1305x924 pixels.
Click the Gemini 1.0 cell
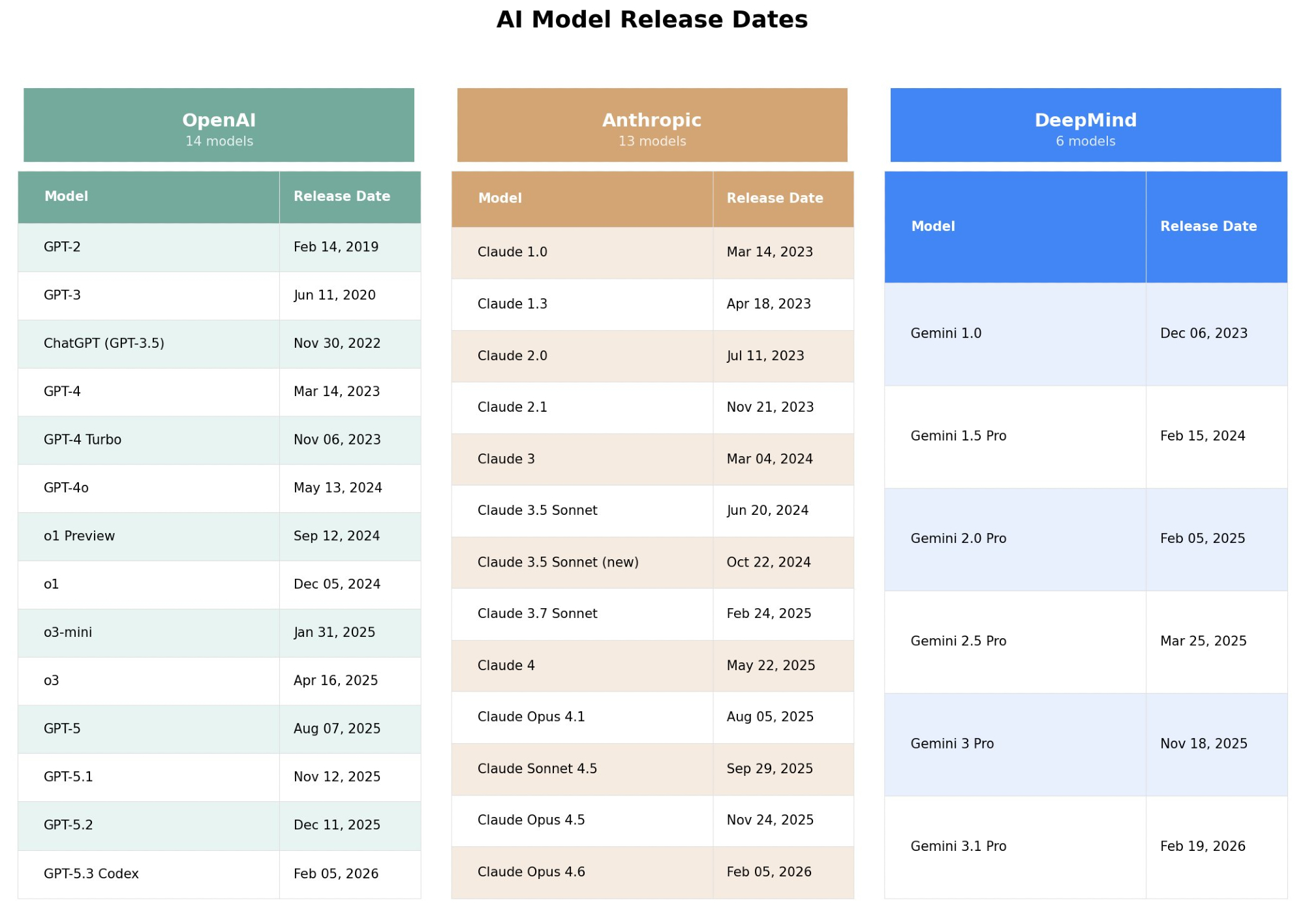[945, 333]
